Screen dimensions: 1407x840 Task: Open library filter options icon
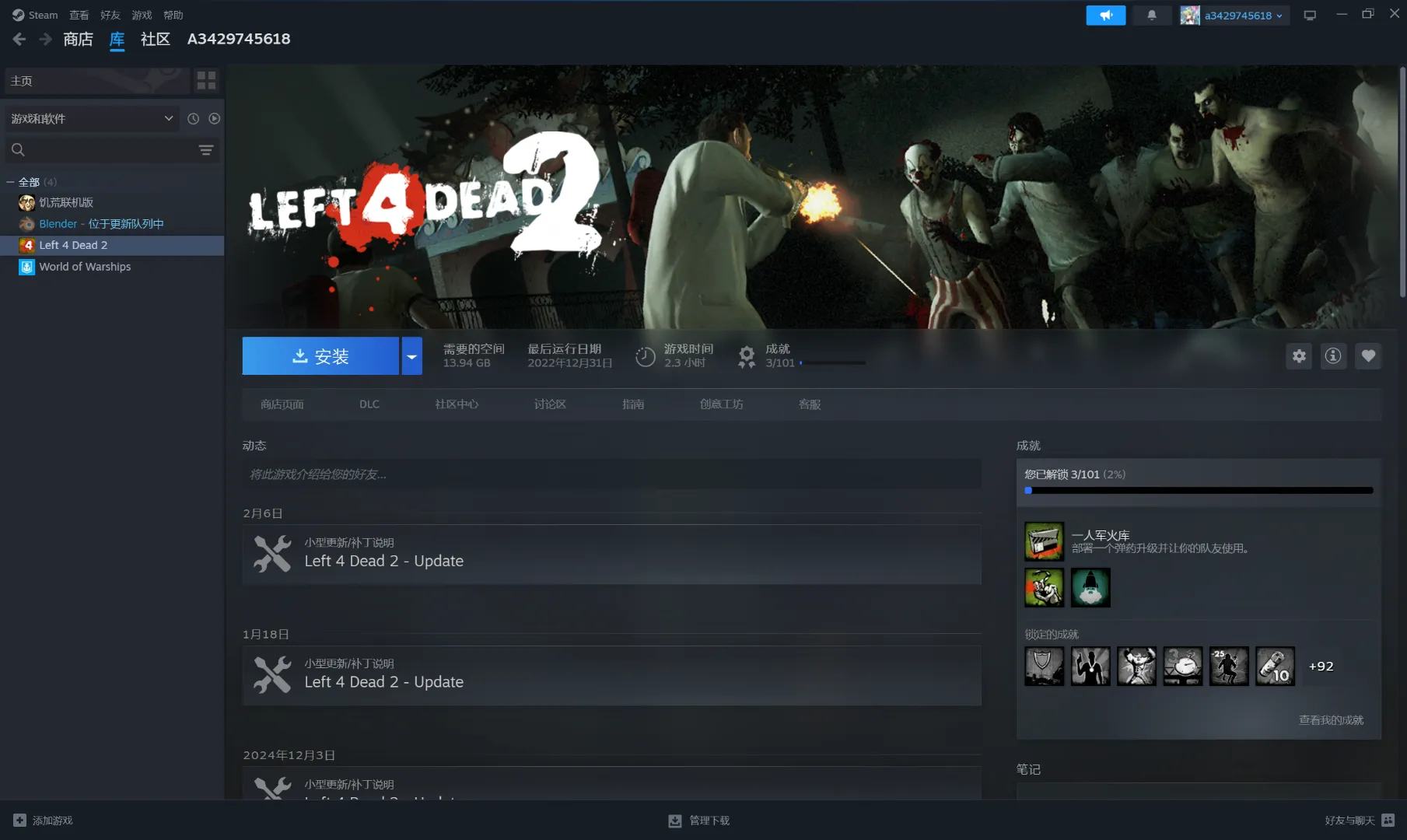pyautogui.click(x=206, y=150)
